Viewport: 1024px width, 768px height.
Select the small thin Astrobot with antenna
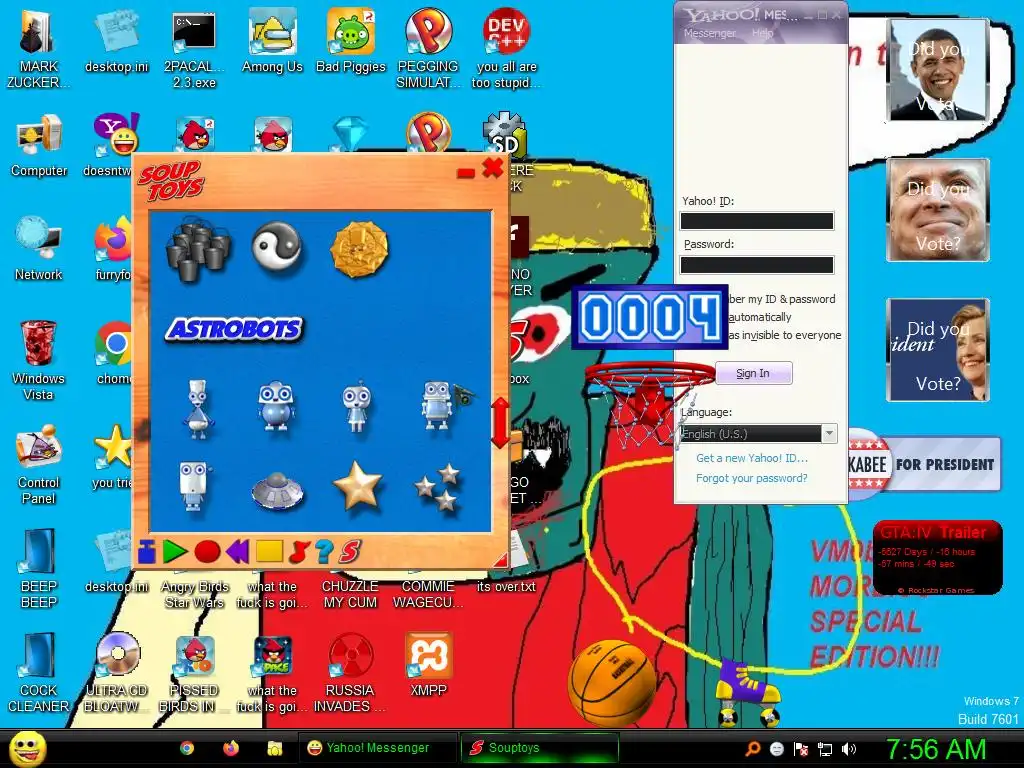pos(357,406)
